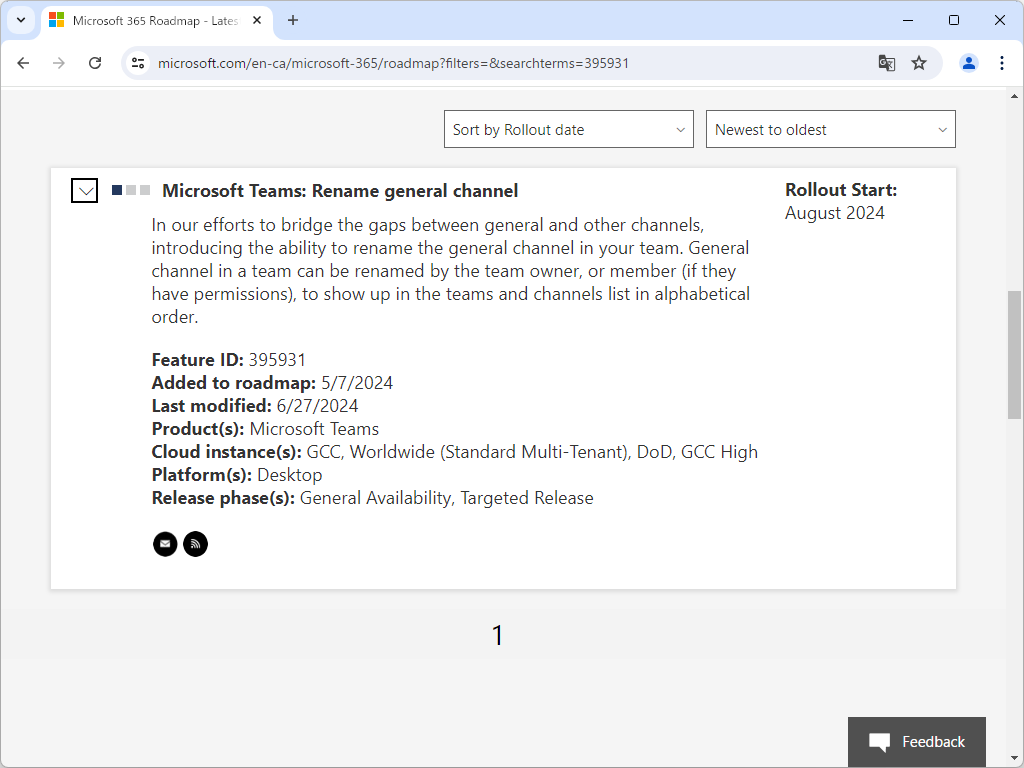This screenshot has height=768, width=1024.
Task: Click the browser profile avatar icon
Action: (968, 62)
